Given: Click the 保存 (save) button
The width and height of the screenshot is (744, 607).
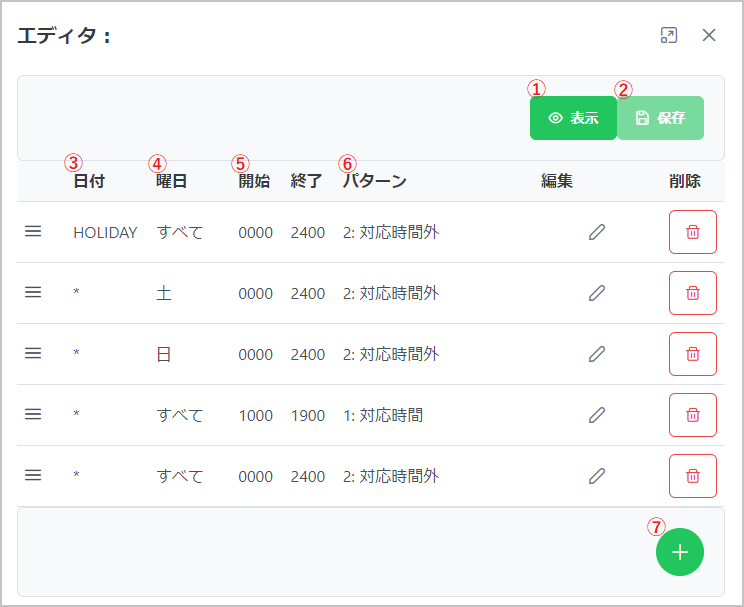Looking at the screenshot, I should click(660, 118).
